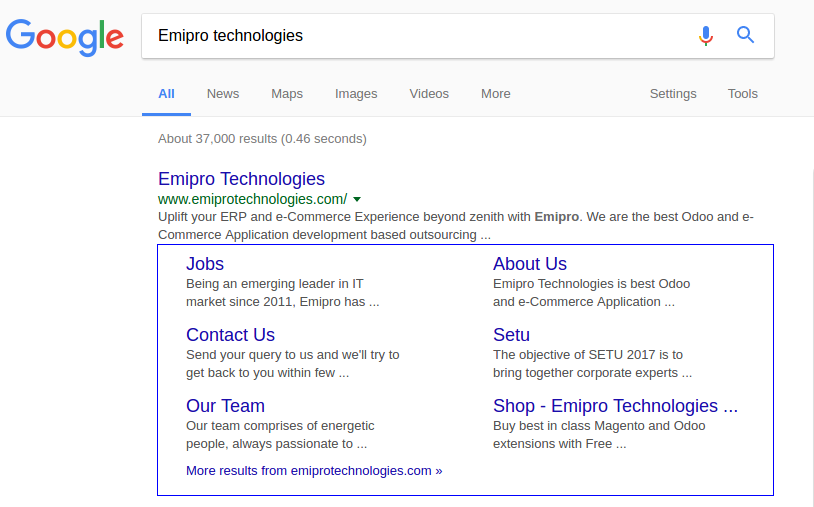Switch to the News tab
Image resolution: width=814 pixels, height=507 pixels.
point(223,94)
